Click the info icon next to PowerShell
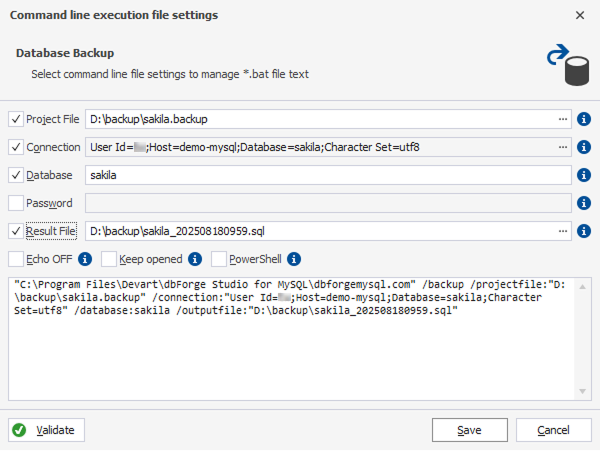Screen dimensions: 600x456 [294, 260]
